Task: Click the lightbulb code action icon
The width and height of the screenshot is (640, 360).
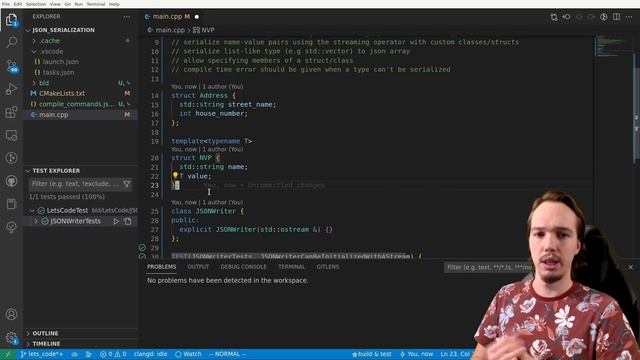Action: click(175, 176)
